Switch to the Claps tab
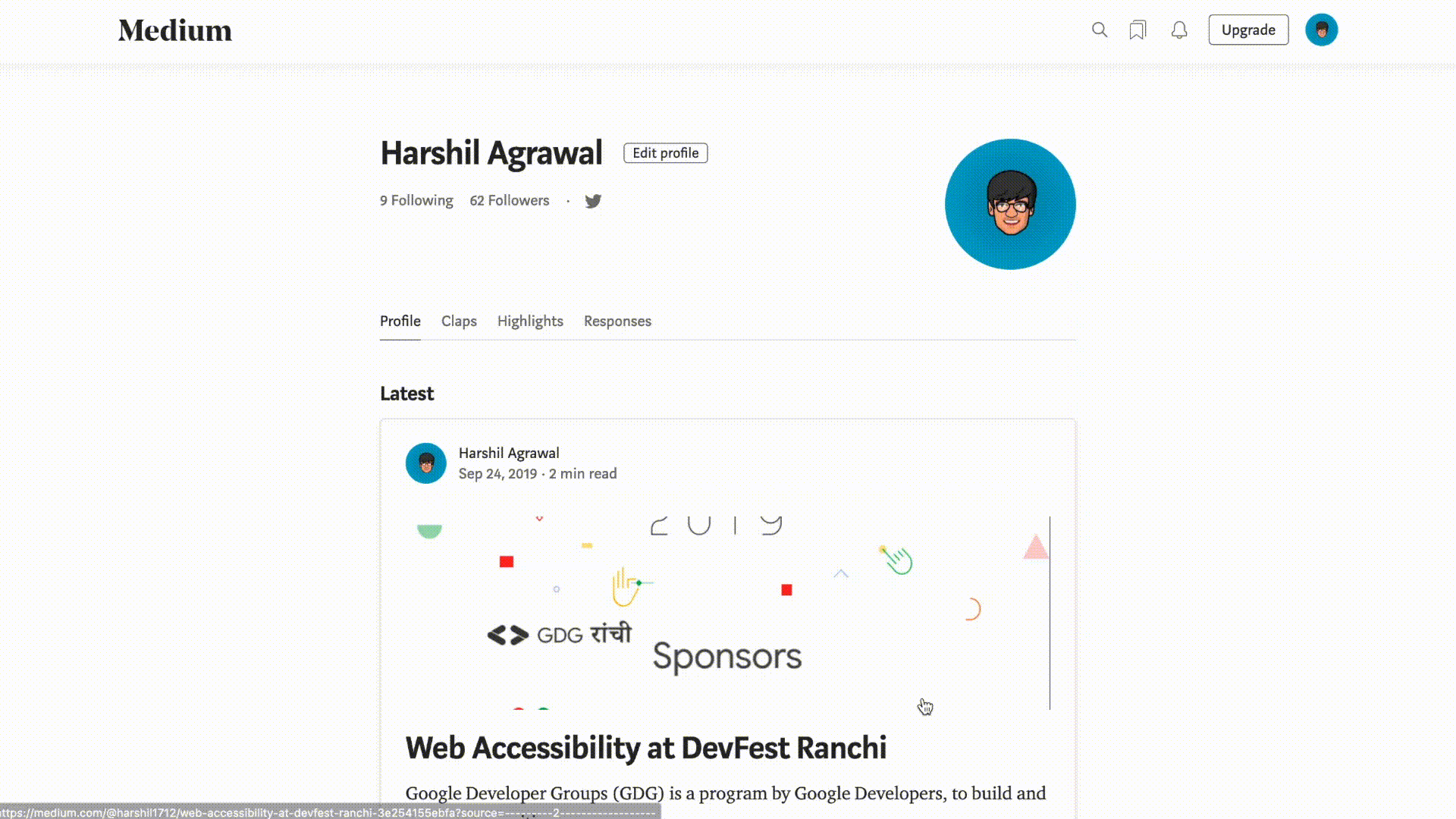Screen dimensions: 1456x819 (x=459, y=321)
